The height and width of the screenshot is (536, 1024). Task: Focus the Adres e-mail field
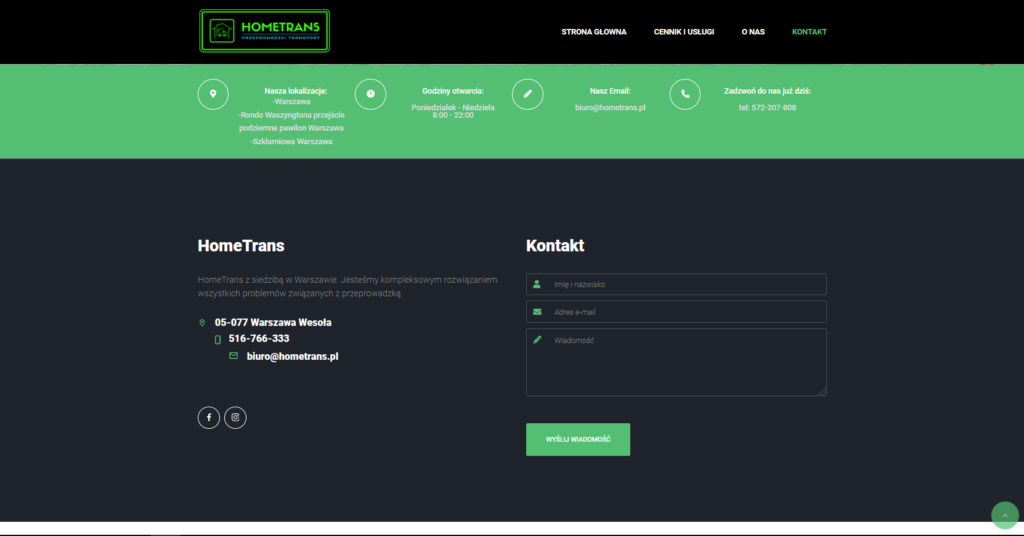(x=686, y=312)
